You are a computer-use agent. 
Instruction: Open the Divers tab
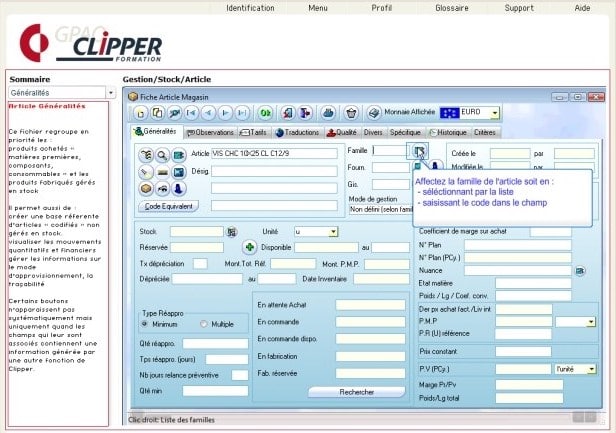[x=373, y=133]
